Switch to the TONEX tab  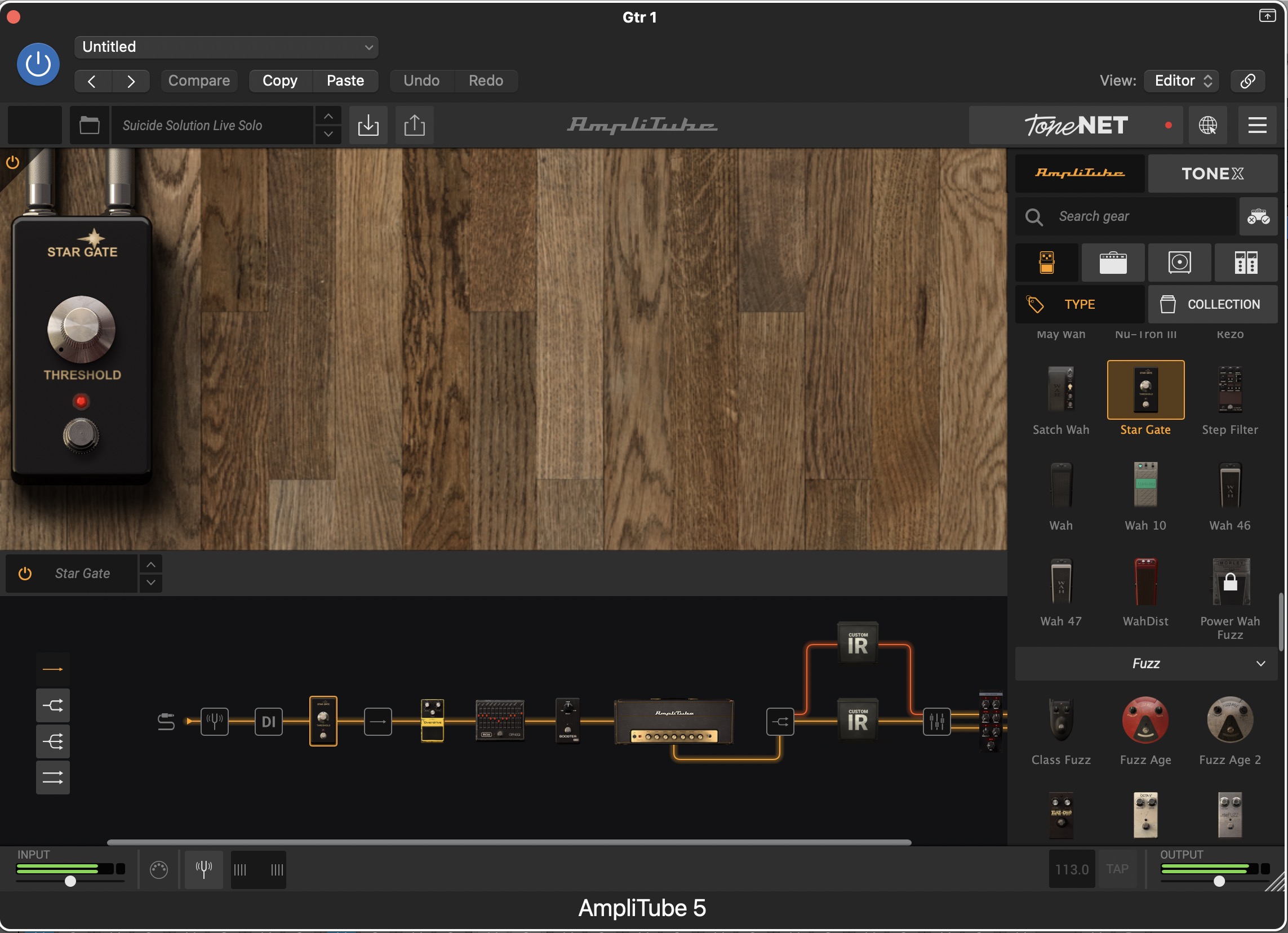pyautogui.click(x=1213, y=173)
